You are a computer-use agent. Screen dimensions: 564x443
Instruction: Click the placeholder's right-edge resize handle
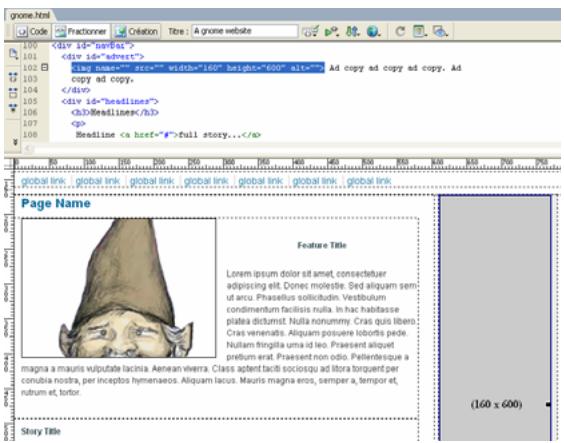click(549, 405)
